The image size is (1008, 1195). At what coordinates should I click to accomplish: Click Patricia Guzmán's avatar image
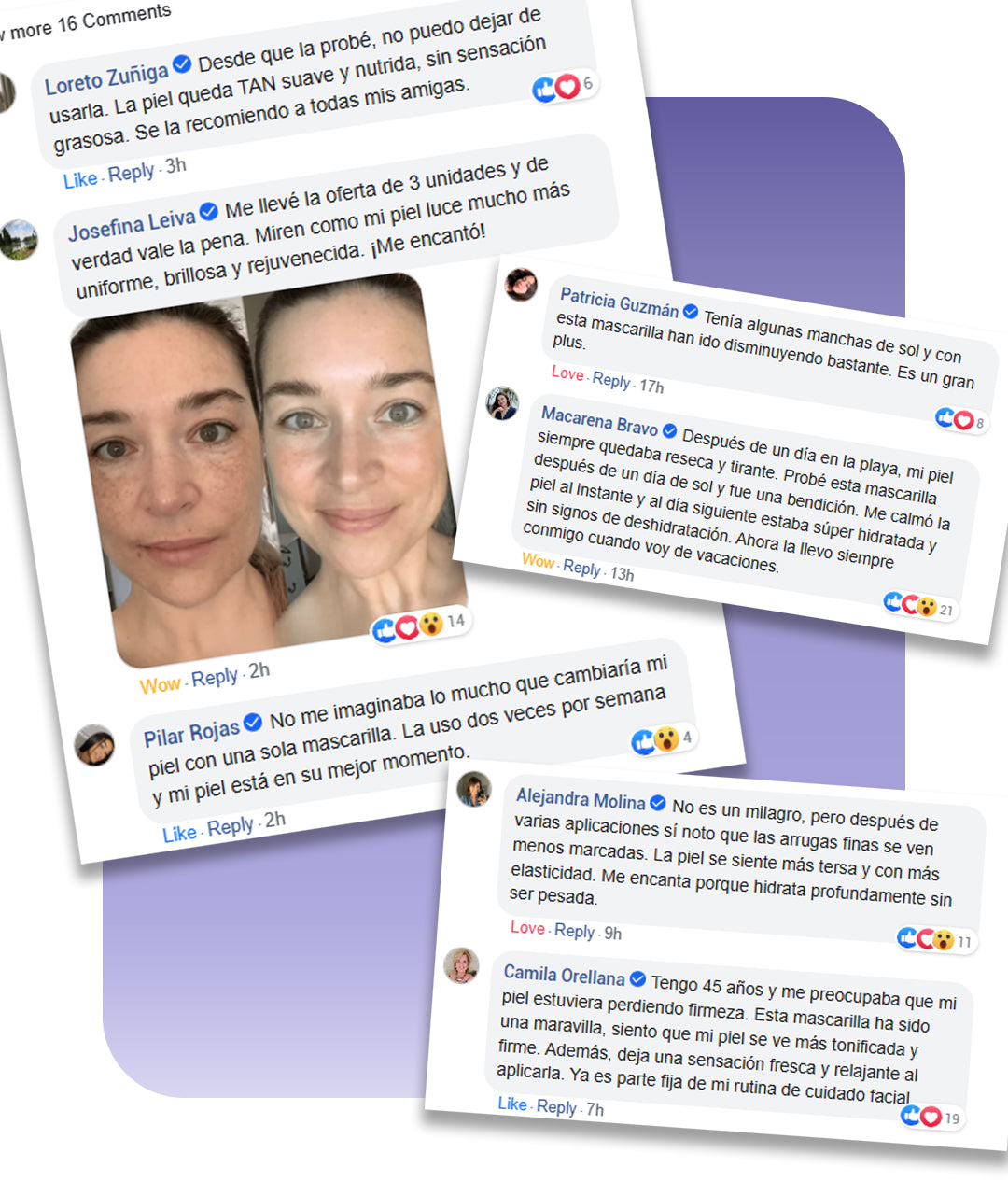(x=521, y=285)
